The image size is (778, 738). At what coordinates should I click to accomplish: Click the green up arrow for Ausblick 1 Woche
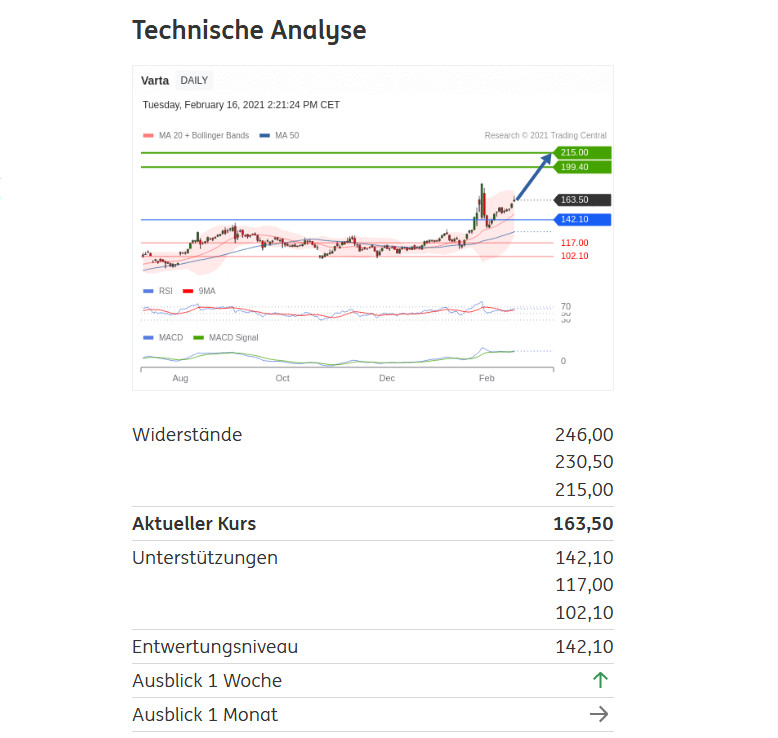click(x=600, y=681)
